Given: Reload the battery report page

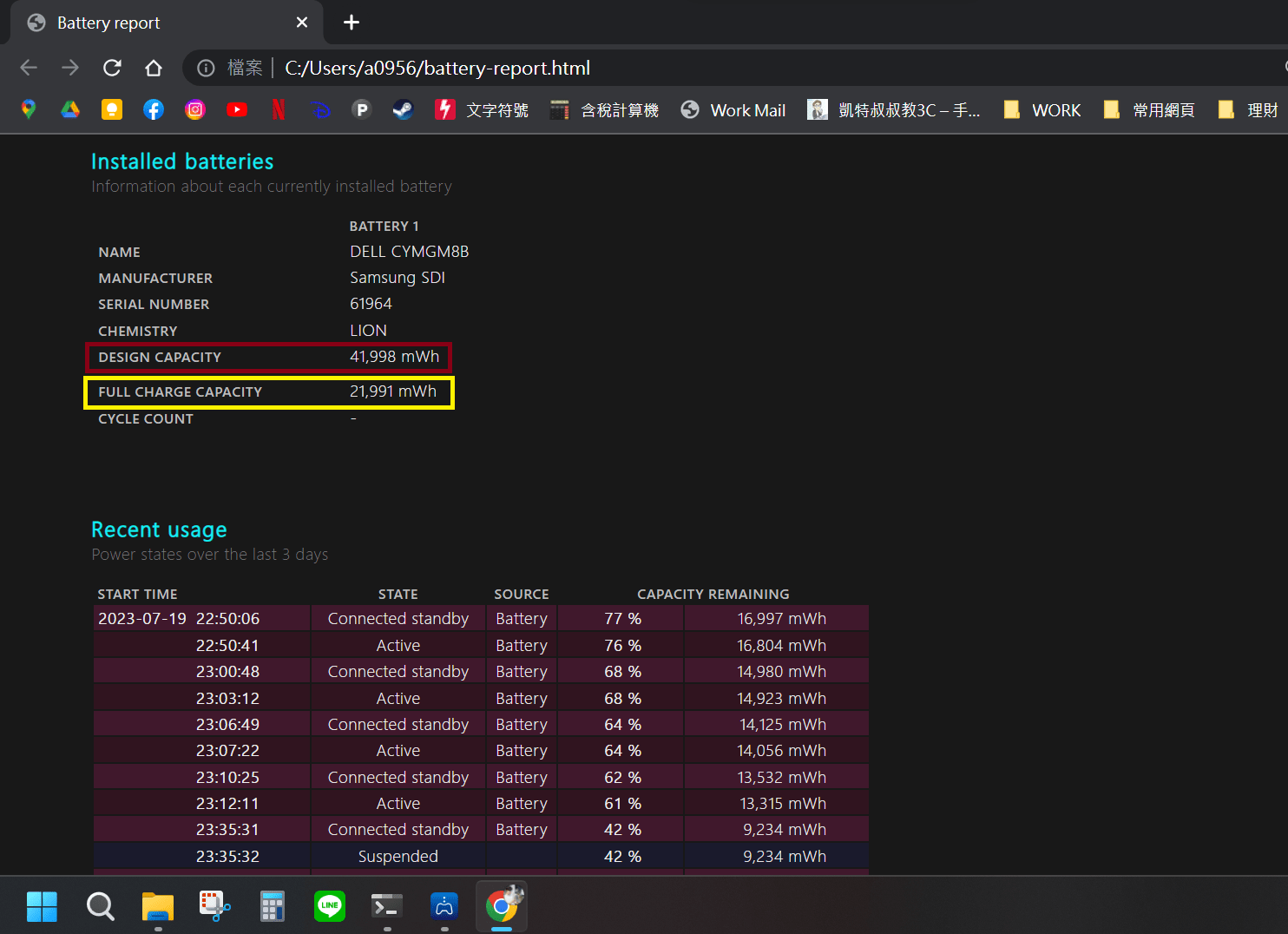Looking at the screenshot, I should [112, 68].
